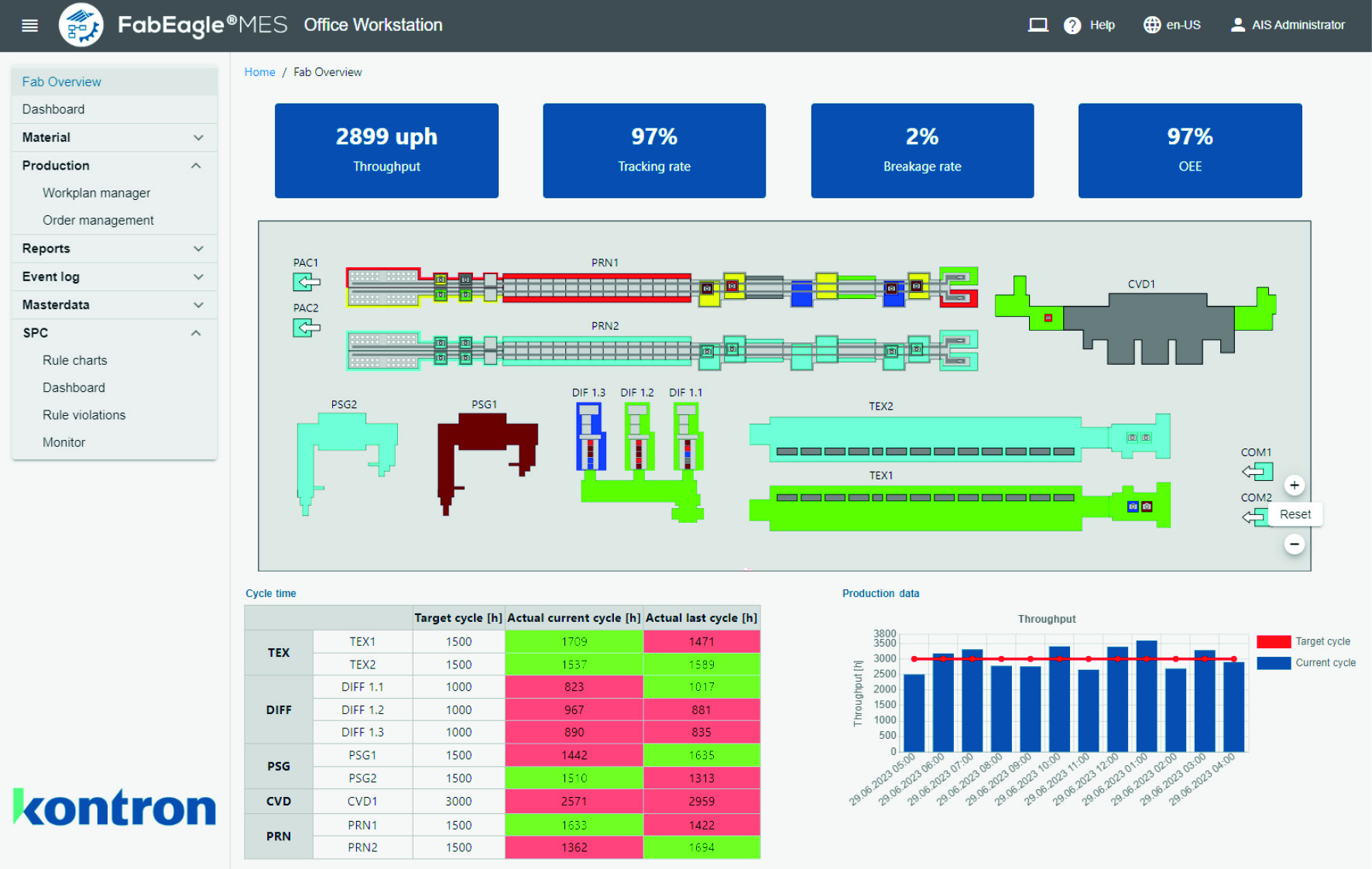Click the workstation monitor icon
This screenshot has width=1372, height=869.
coord(1038,26)
